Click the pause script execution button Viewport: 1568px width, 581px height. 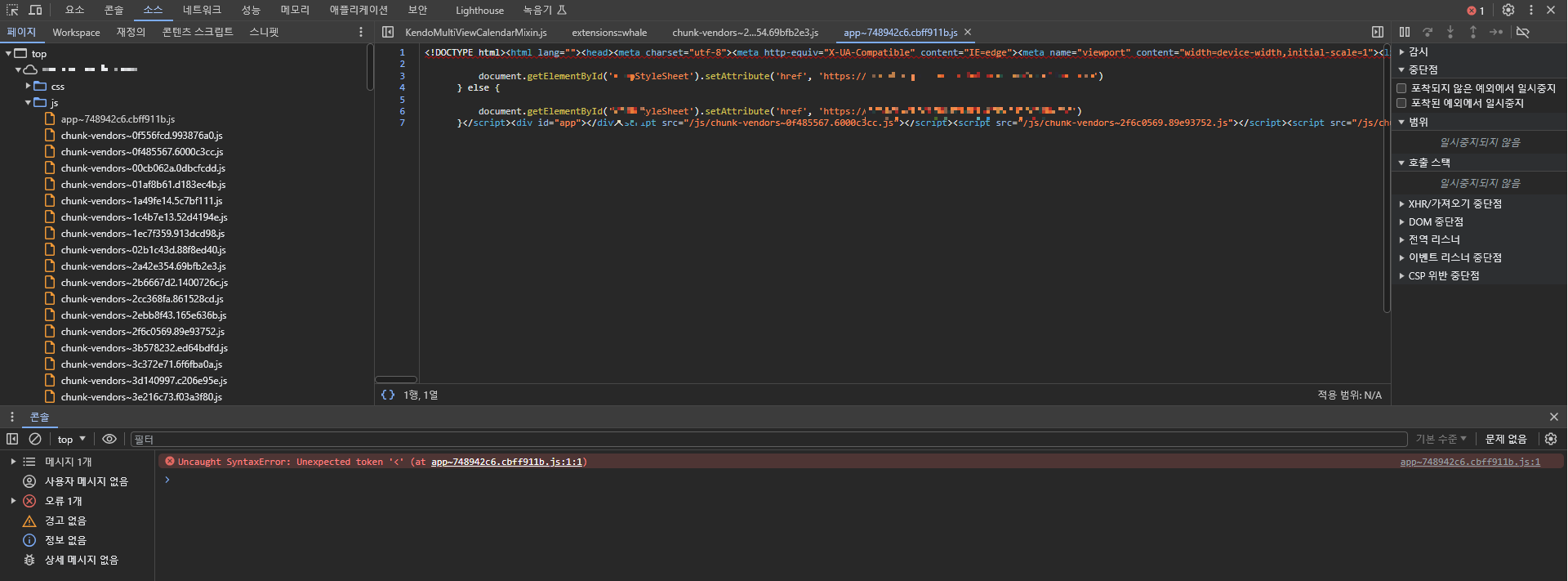click(1405, 32)
